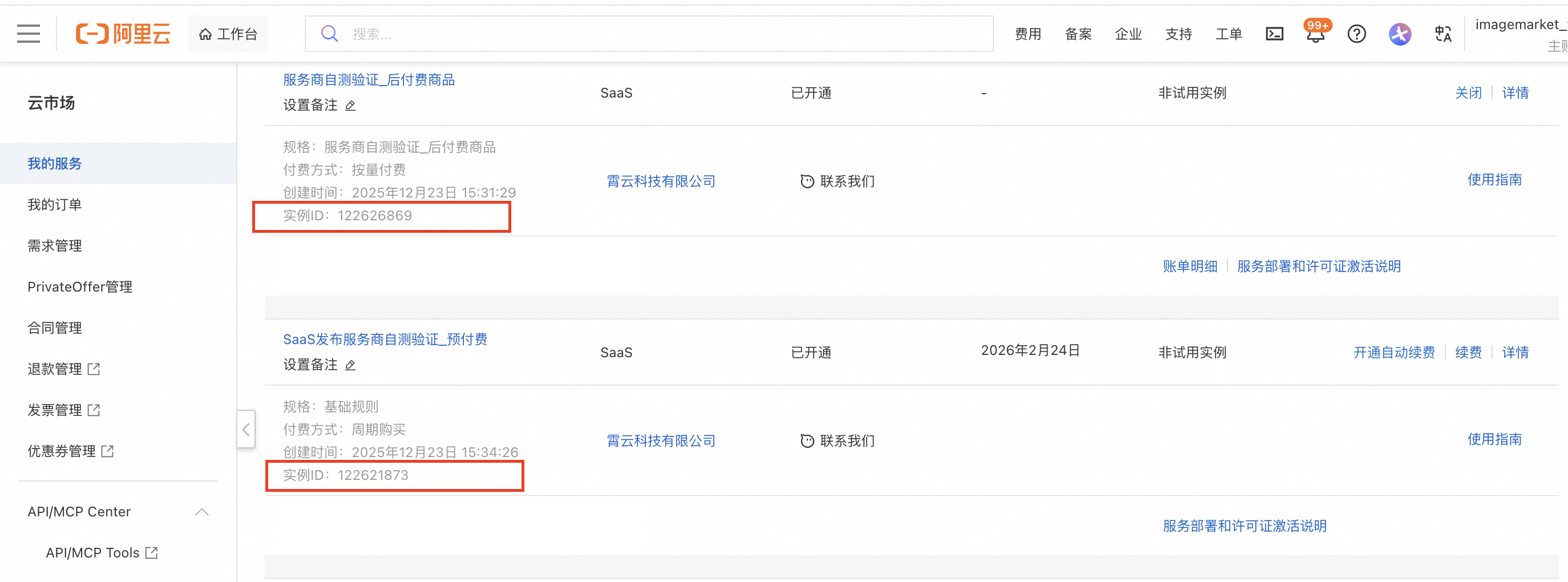Image resolution: width=1568 pixels, height=582 pixels.
Task: Edit note for 服务商自测验证_后付费商品
Action: tap(350, 106)
